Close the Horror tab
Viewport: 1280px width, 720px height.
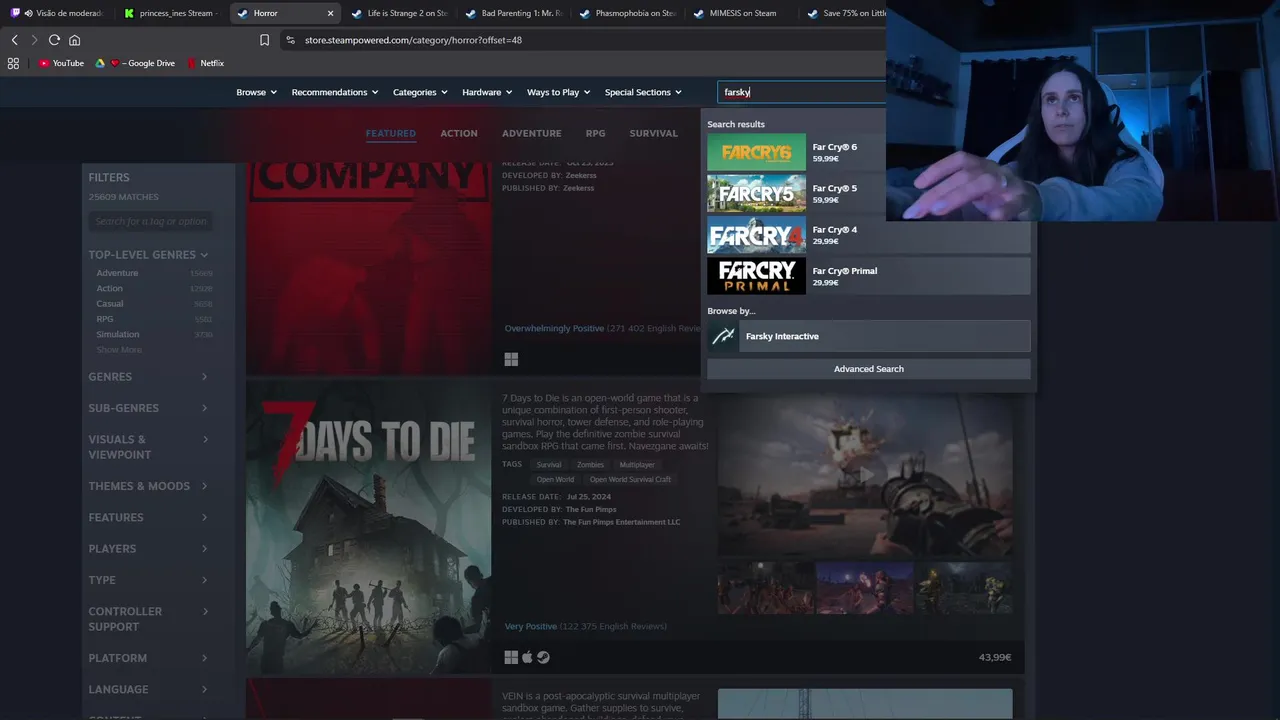coord(330,13)
